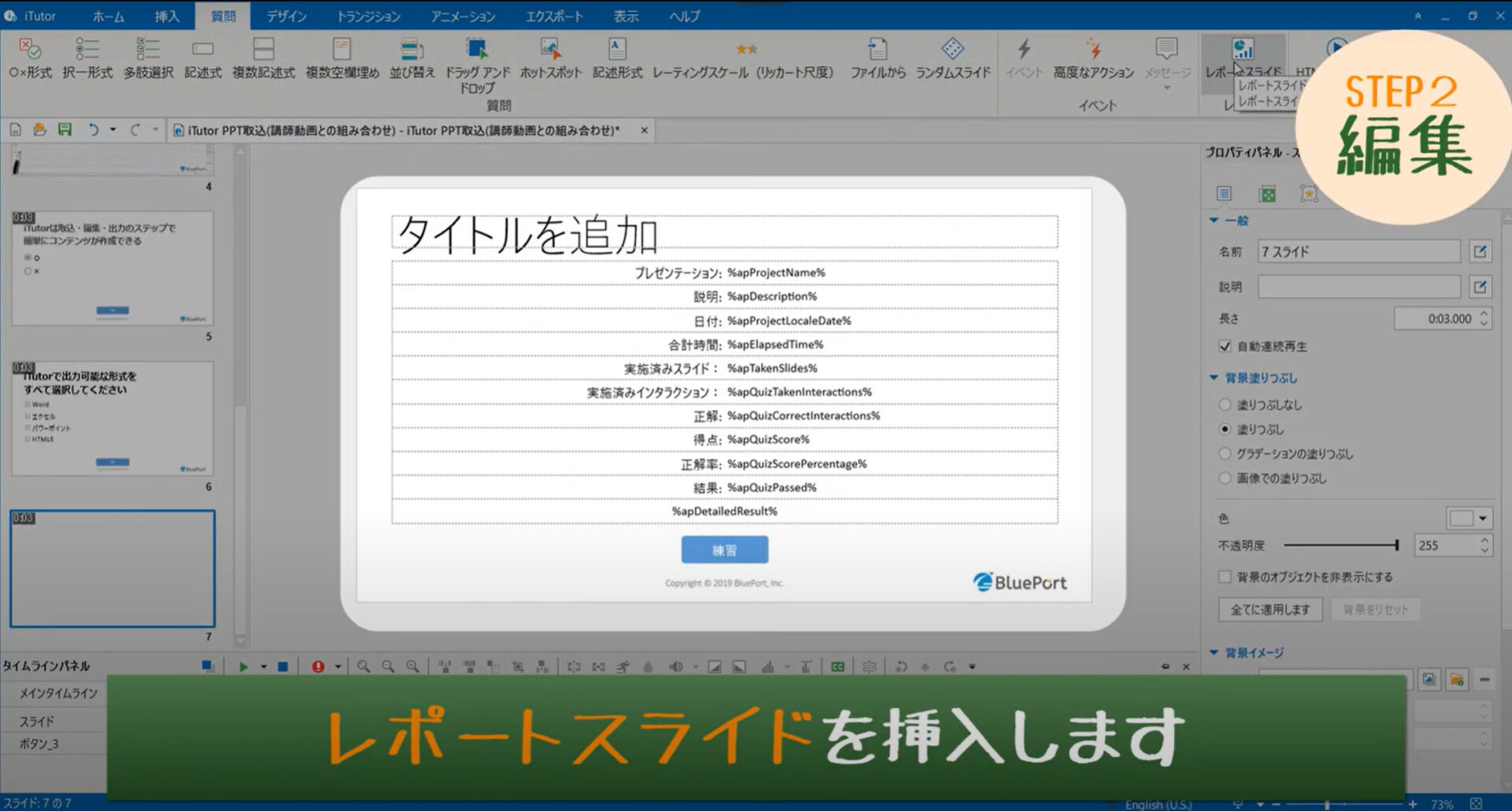Select slide 6 thumbnail in the slide list
Screen dimensions: 1512x811
pyautogui.click(x=112, y=419)
